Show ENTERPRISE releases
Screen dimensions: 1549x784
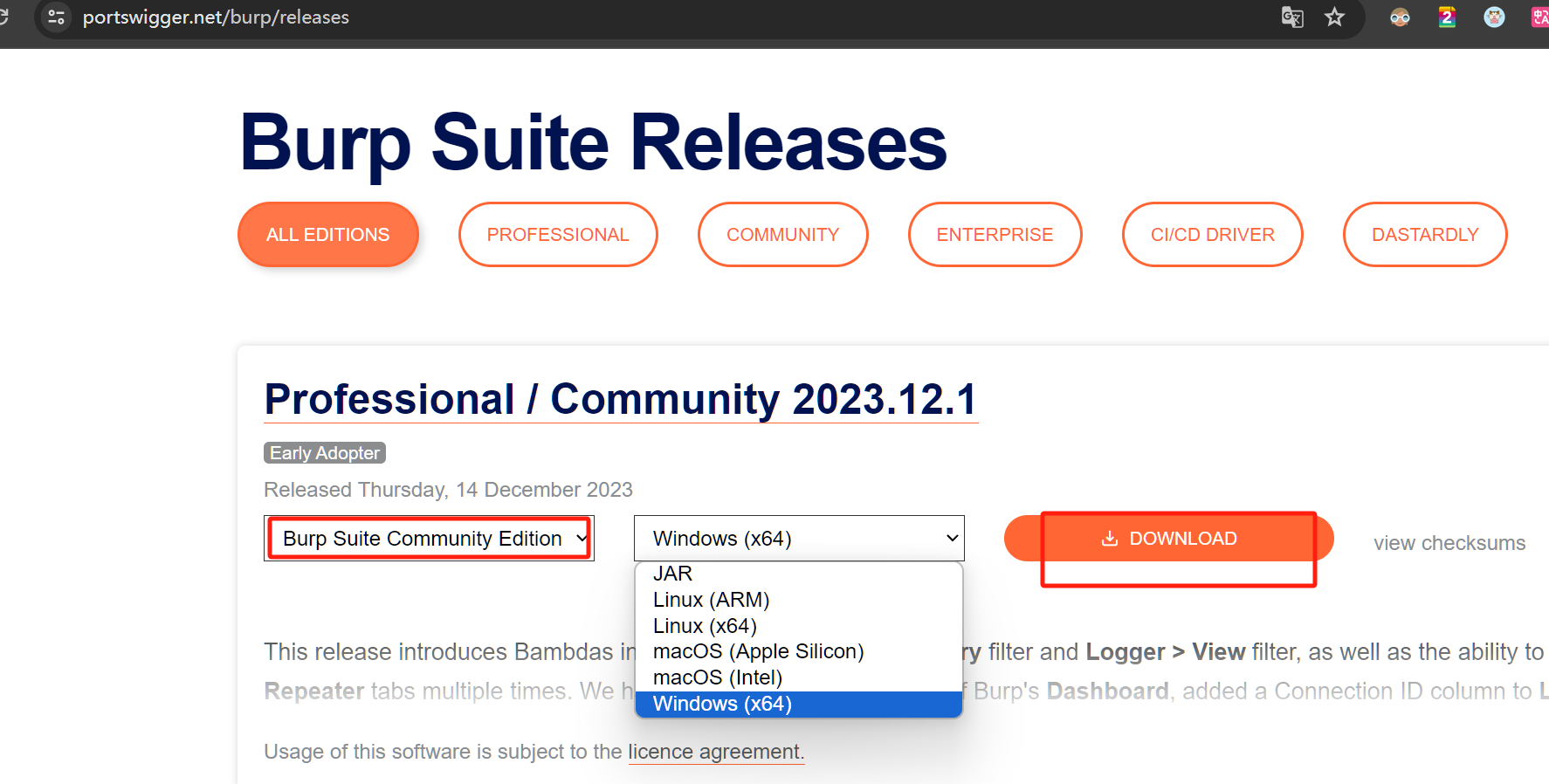click(995, 235)
